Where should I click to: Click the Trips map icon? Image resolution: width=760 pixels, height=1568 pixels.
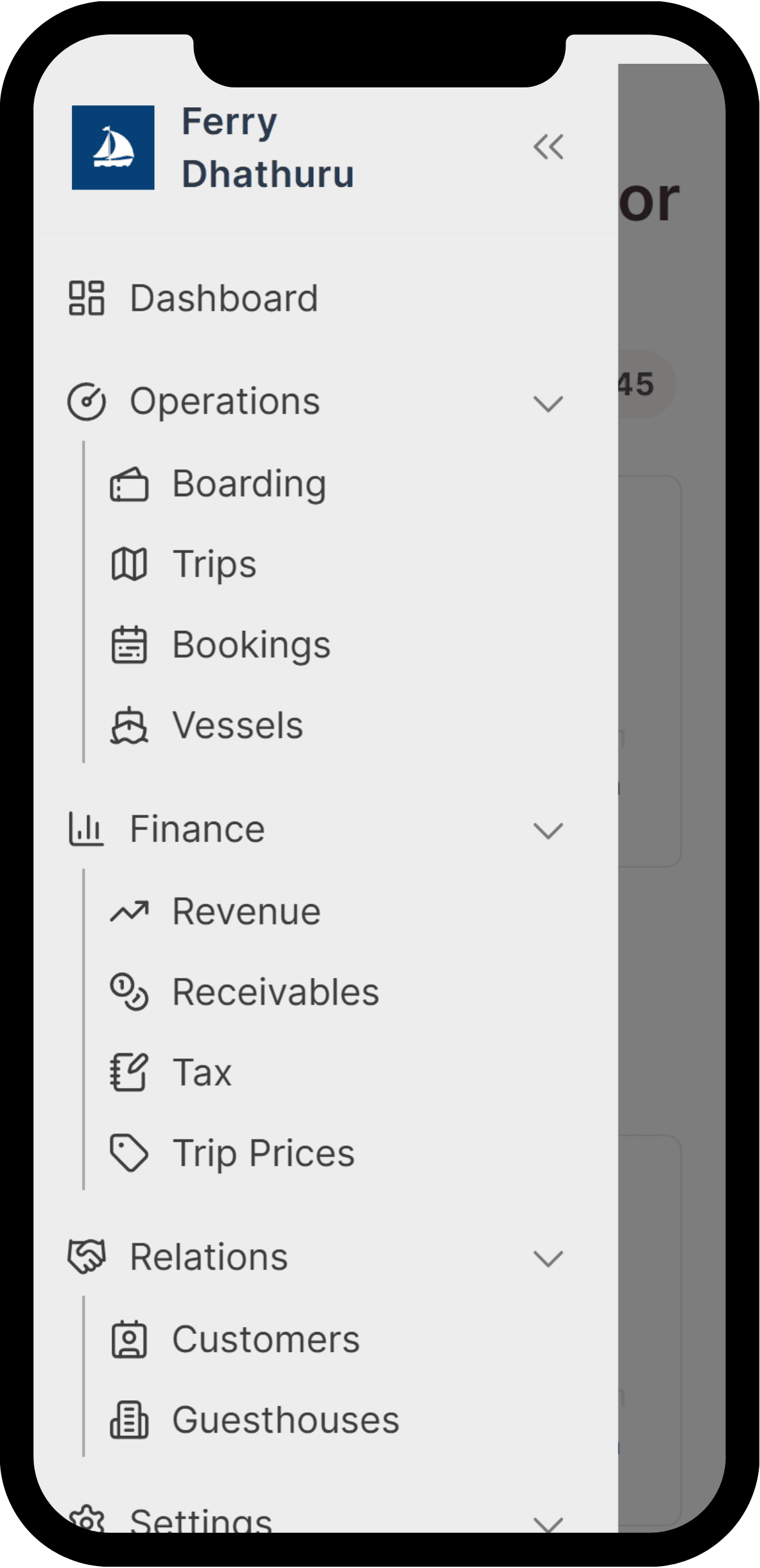pyautogui.click(x=129, y=564)
